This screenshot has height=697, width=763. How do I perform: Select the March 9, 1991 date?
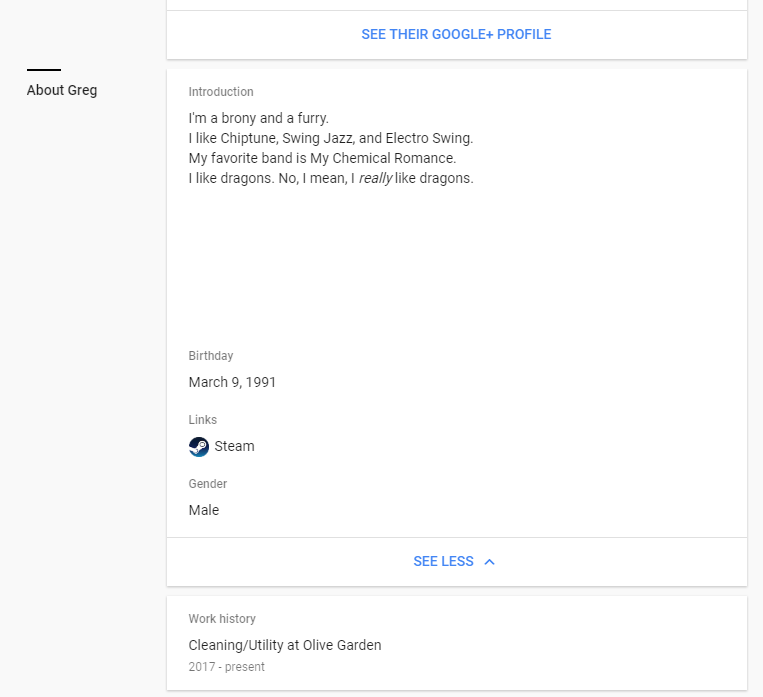tap(232, 382)
